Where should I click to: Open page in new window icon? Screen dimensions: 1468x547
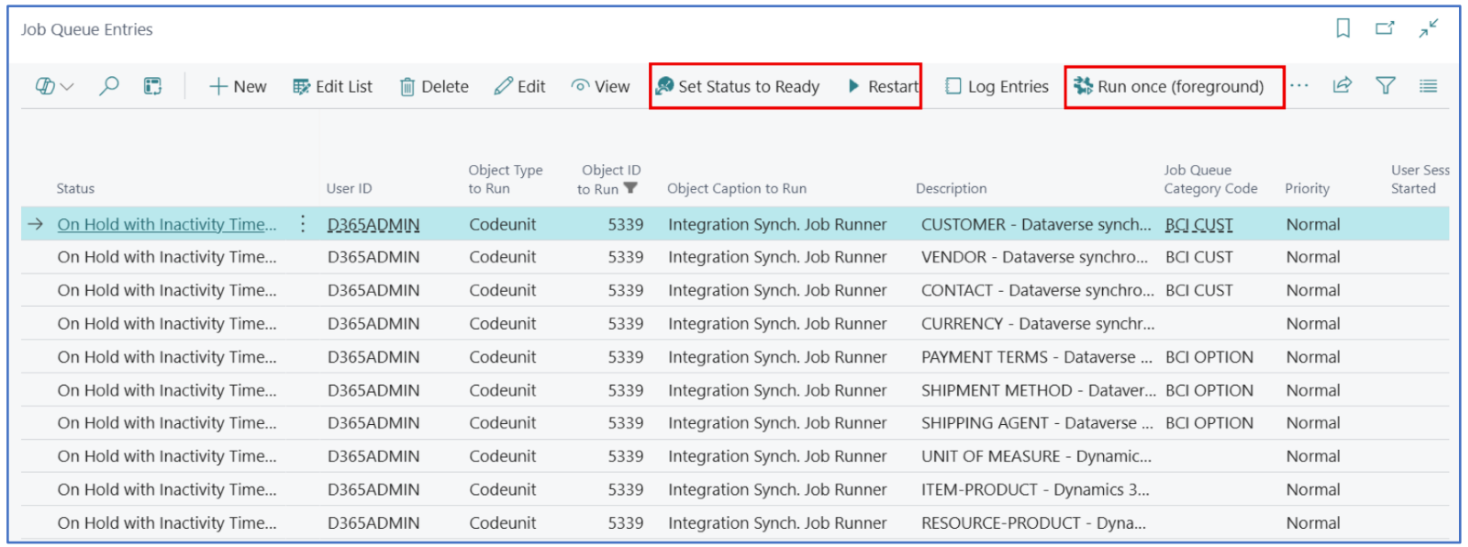pos(1385,29)
